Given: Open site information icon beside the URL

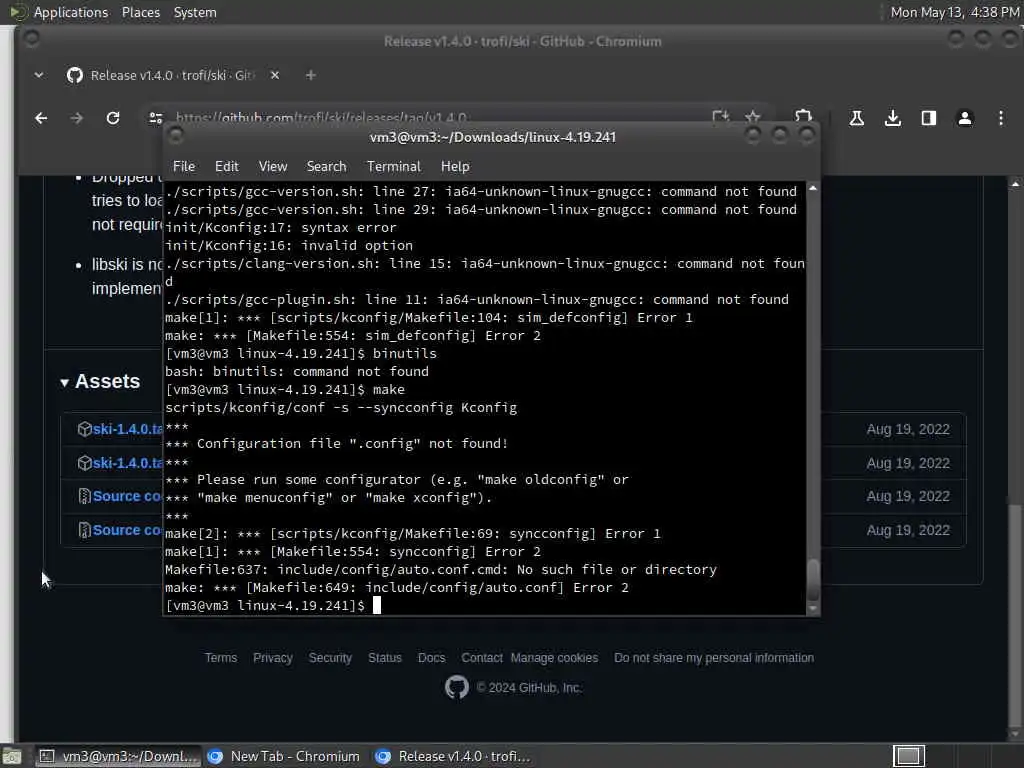Looking at the screenshot, I should pyautogui.click(x=156, y=118).
